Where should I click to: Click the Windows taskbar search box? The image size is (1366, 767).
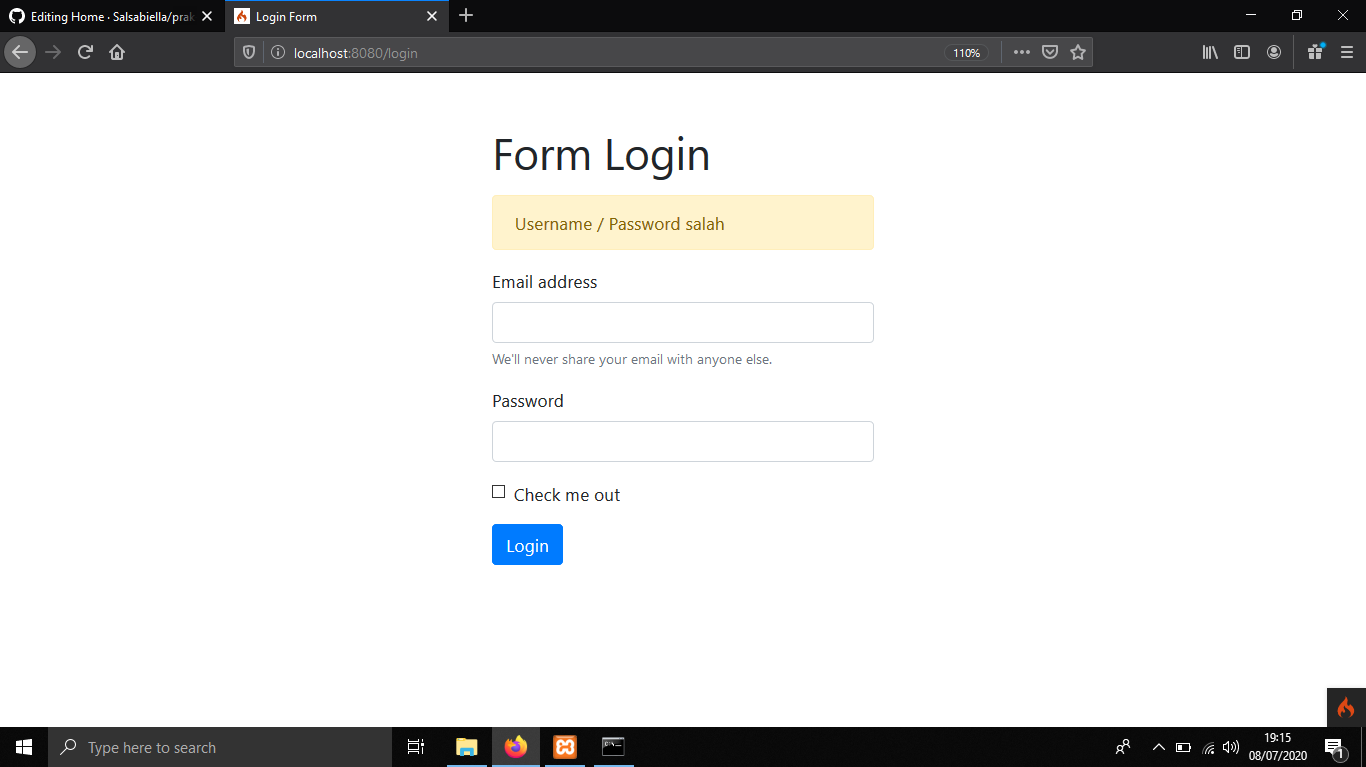coord(220,747)
